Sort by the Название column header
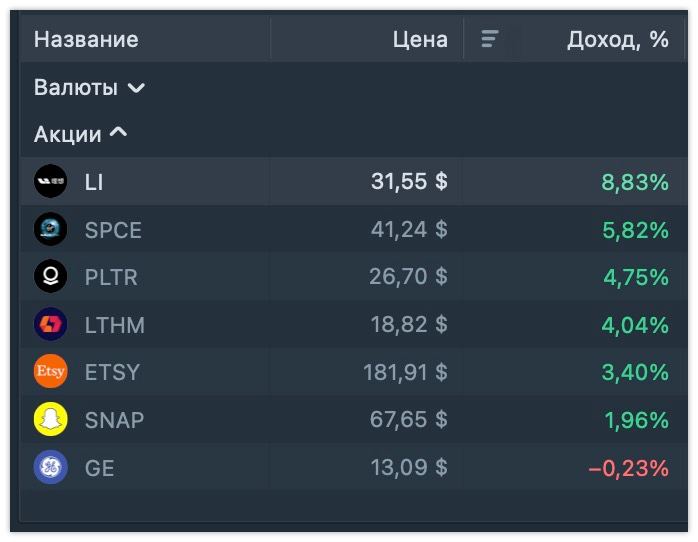 pos(86,39)
